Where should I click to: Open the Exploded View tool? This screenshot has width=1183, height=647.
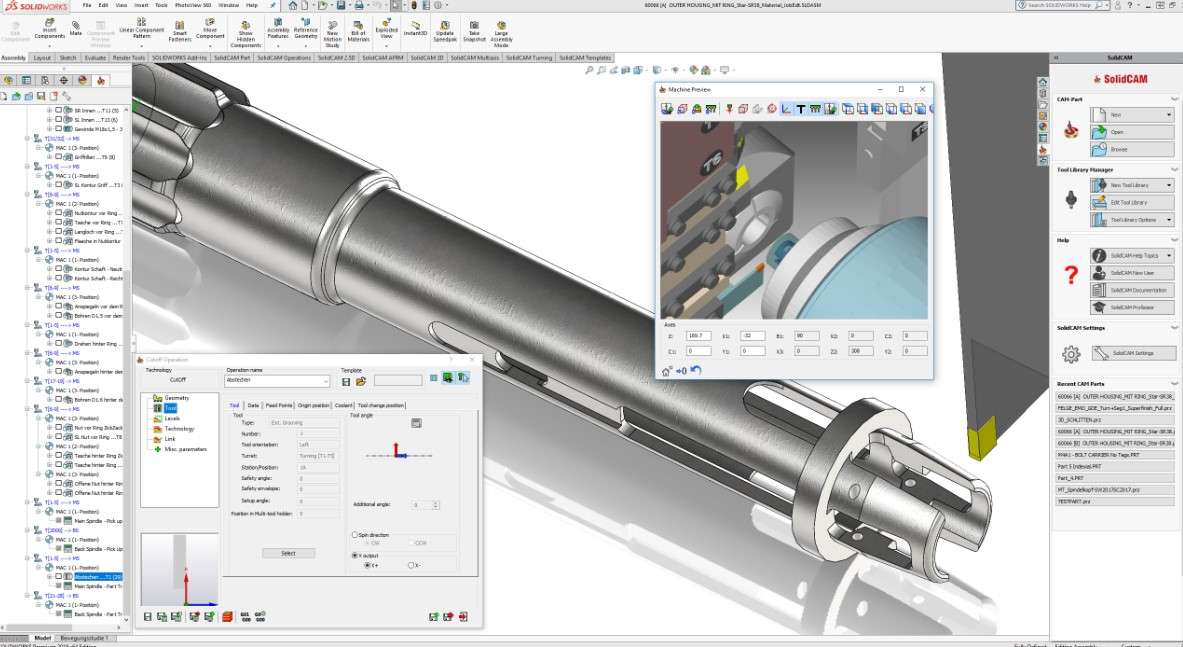(386, 29)
